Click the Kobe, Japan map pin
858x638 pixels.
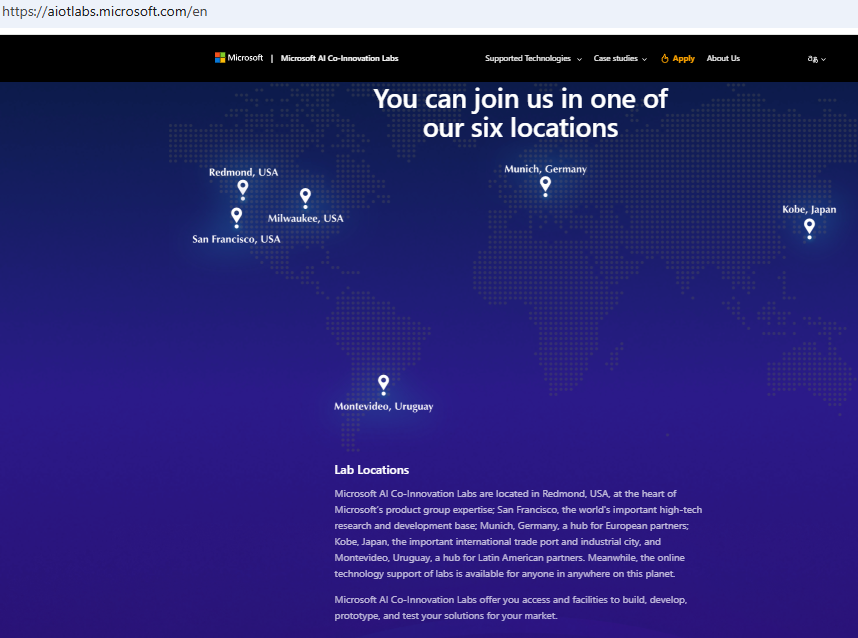809,228
